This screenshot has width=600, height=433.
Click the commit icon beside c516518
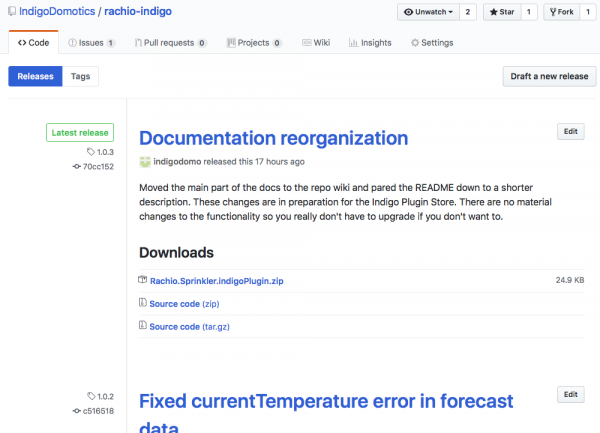coord(77,411)
